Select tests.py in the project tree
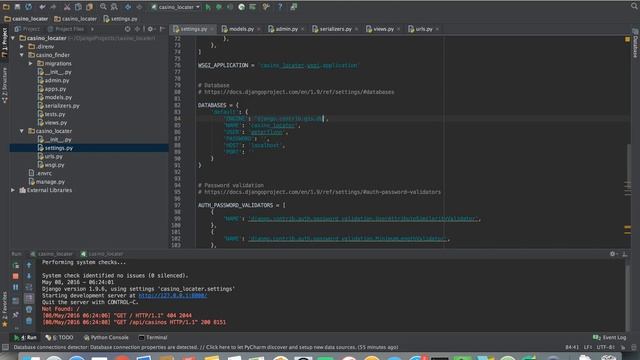Viewport: 640px width, 360px height. click(51, 114)
